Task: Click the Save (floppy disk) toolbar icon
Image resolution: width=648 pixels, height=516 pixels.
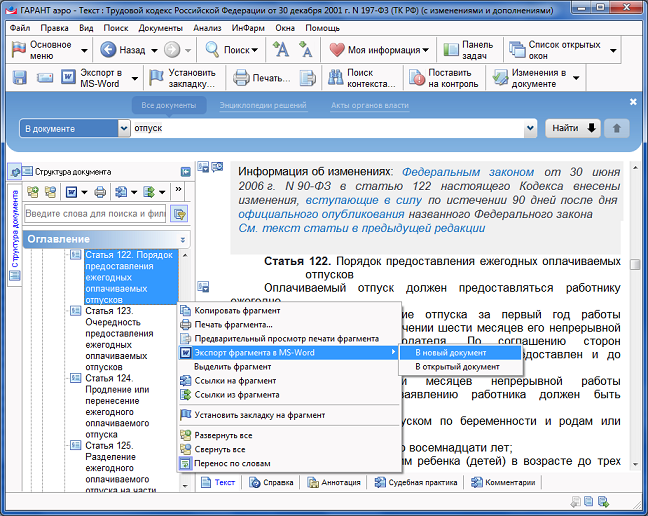Action: point(20,78)
